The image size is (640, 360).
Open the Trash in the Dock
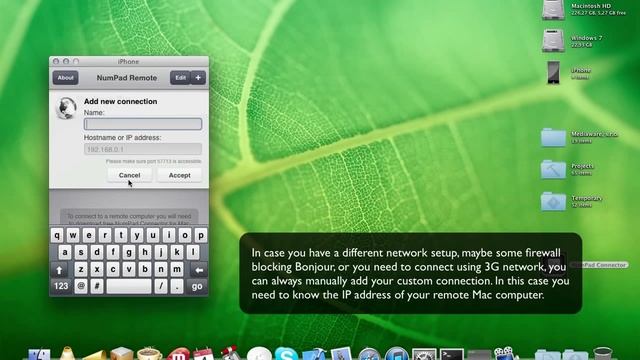(603, 353)
